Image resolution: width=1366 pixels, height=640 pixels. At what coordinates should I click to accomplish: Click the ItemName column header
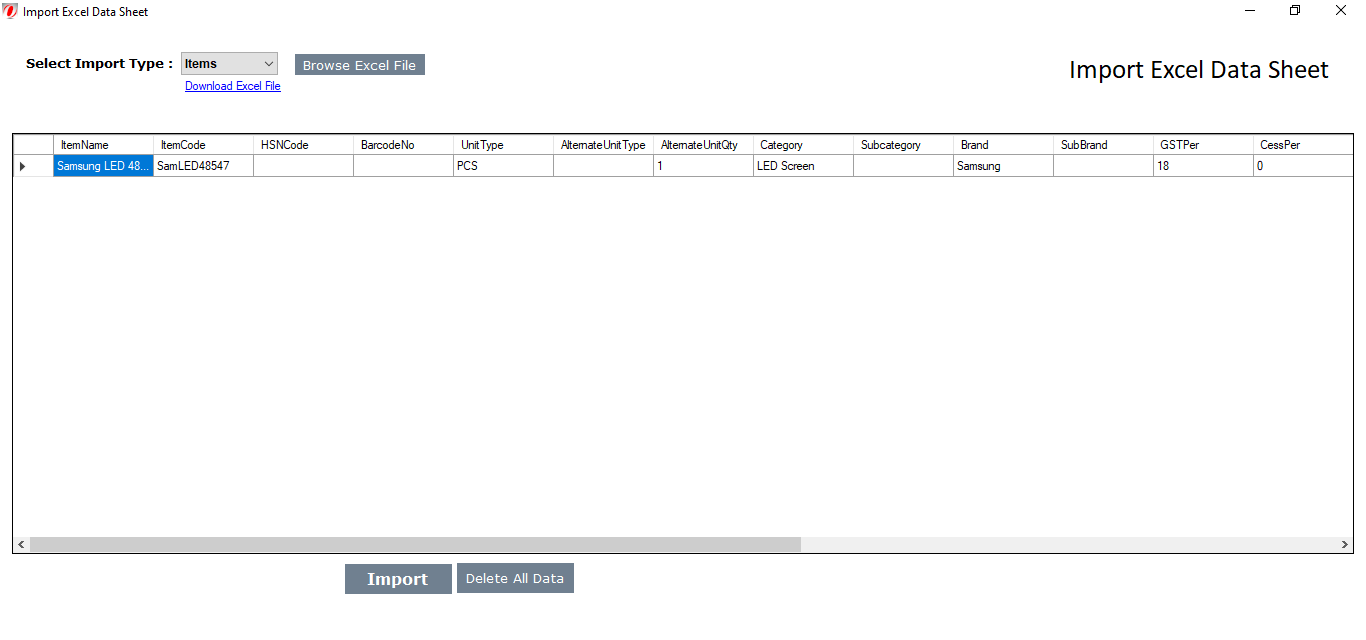point(104,145)
